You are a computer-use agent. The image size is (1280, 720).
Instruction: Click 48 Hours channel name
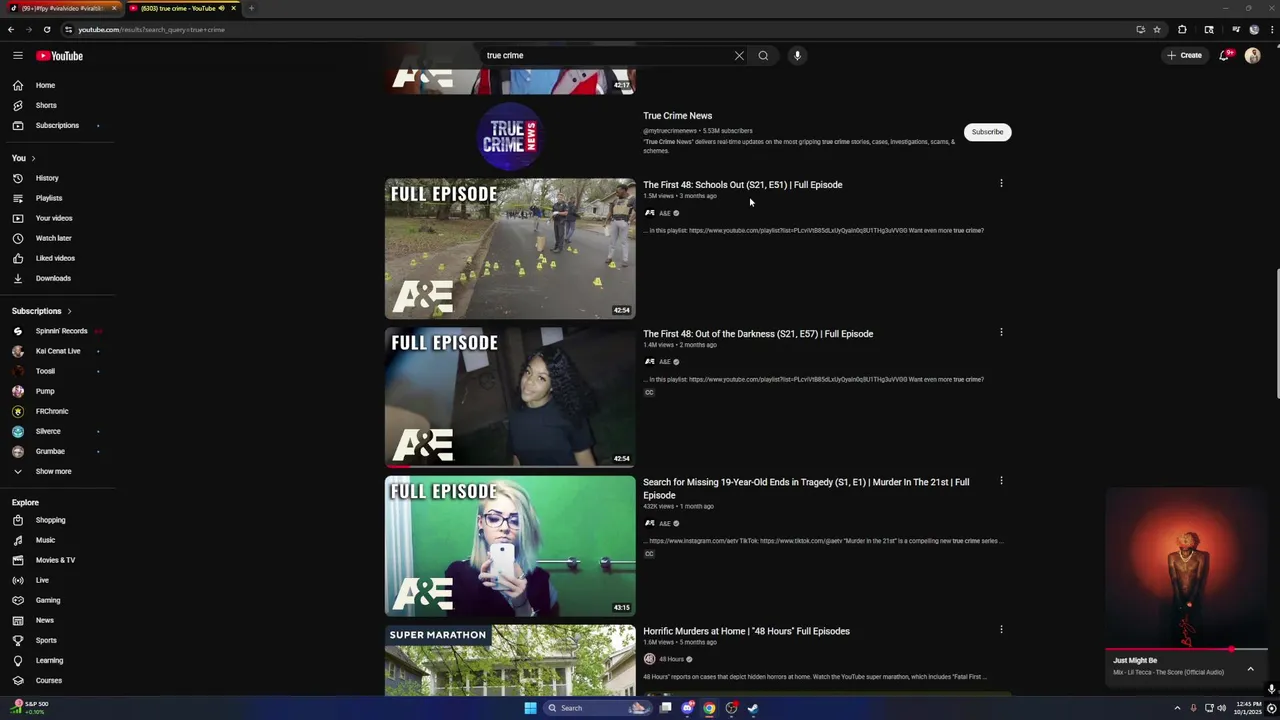coord(671,659)
